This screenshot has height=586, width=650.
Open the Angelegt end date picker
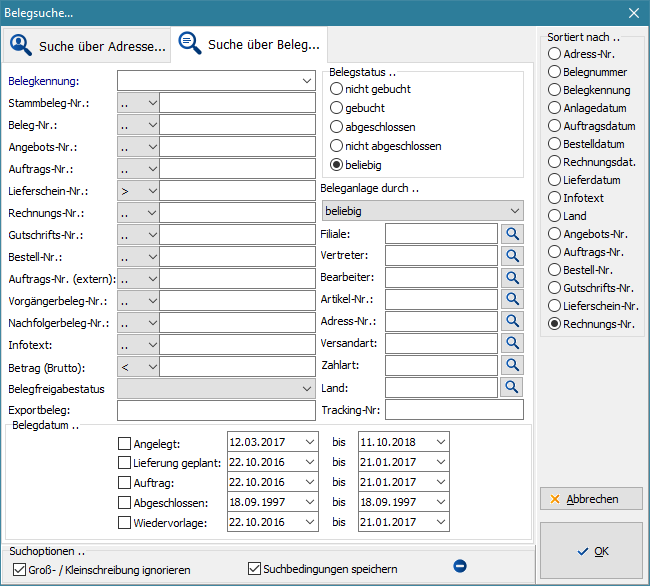pyautogui.click(x=441, y=442)
